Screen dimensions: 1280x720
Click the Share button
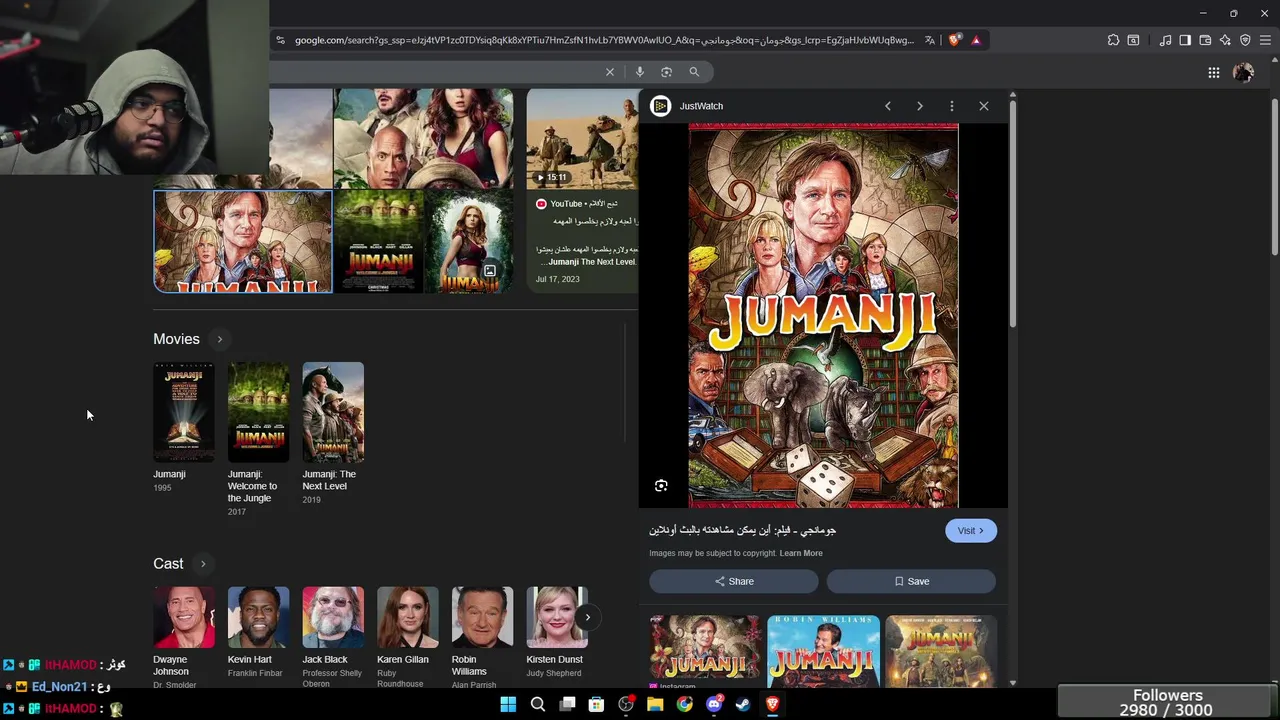[734, 581]
